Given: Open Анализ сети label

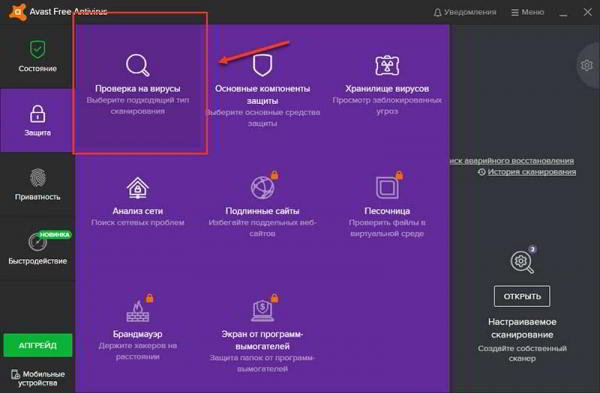Looking at the screenshot, I should tap(138, 211).
